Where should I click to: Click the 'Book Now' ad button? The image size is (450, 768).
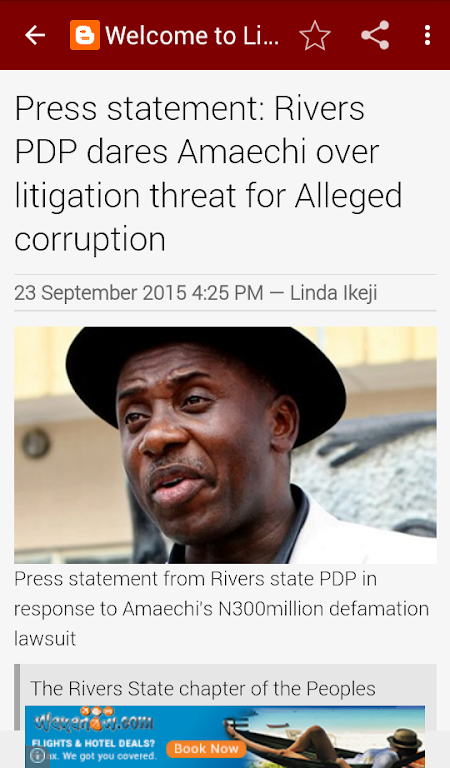[x=206, y=748]
